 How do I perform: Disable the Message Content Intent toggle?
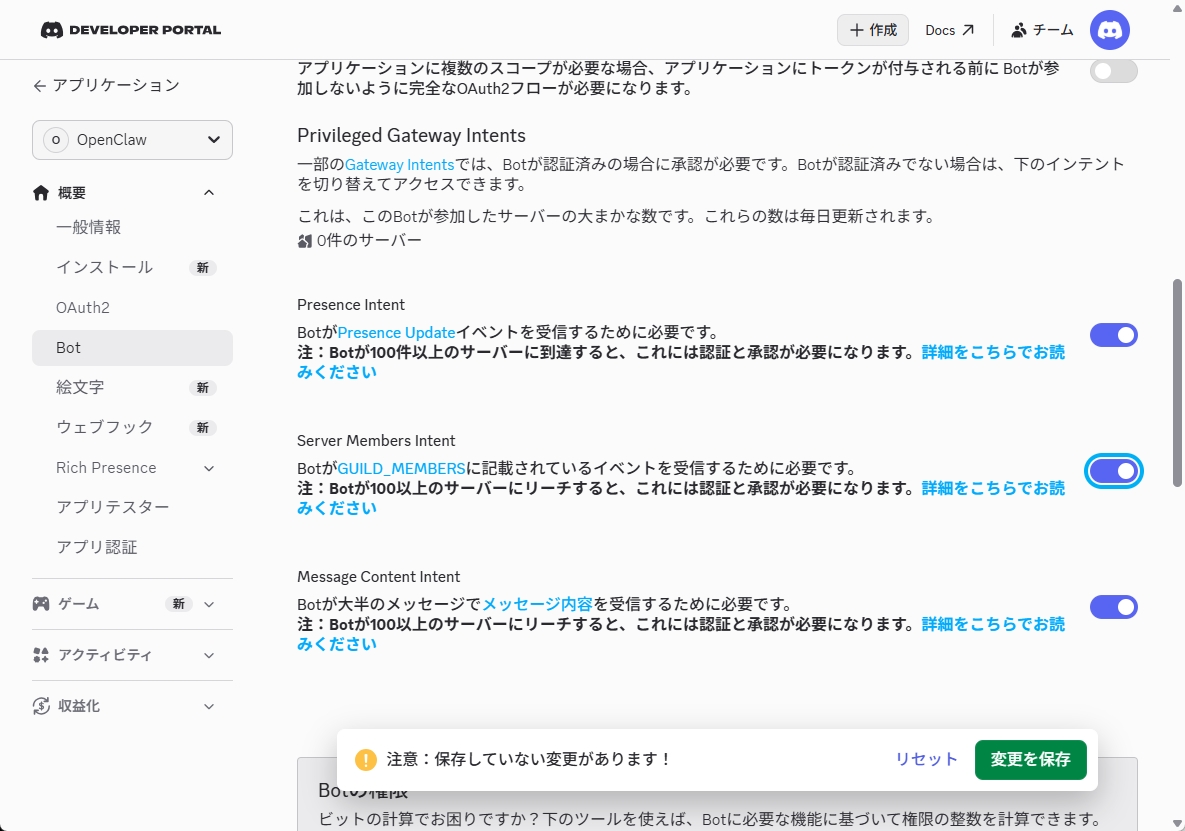point(1113,607)
